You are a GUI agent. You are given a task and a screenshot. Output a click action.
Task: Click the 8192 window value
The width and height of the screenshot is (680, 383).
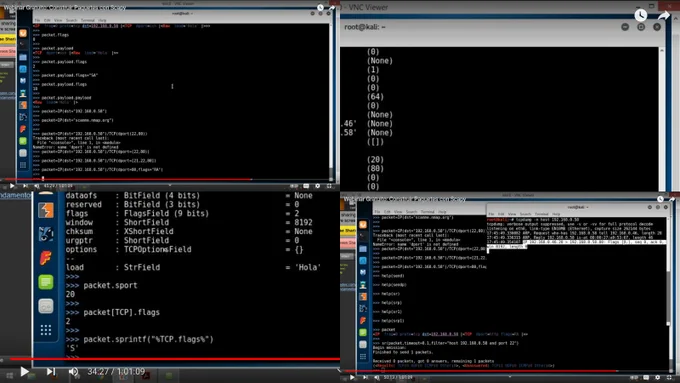(x=303, y=223)
